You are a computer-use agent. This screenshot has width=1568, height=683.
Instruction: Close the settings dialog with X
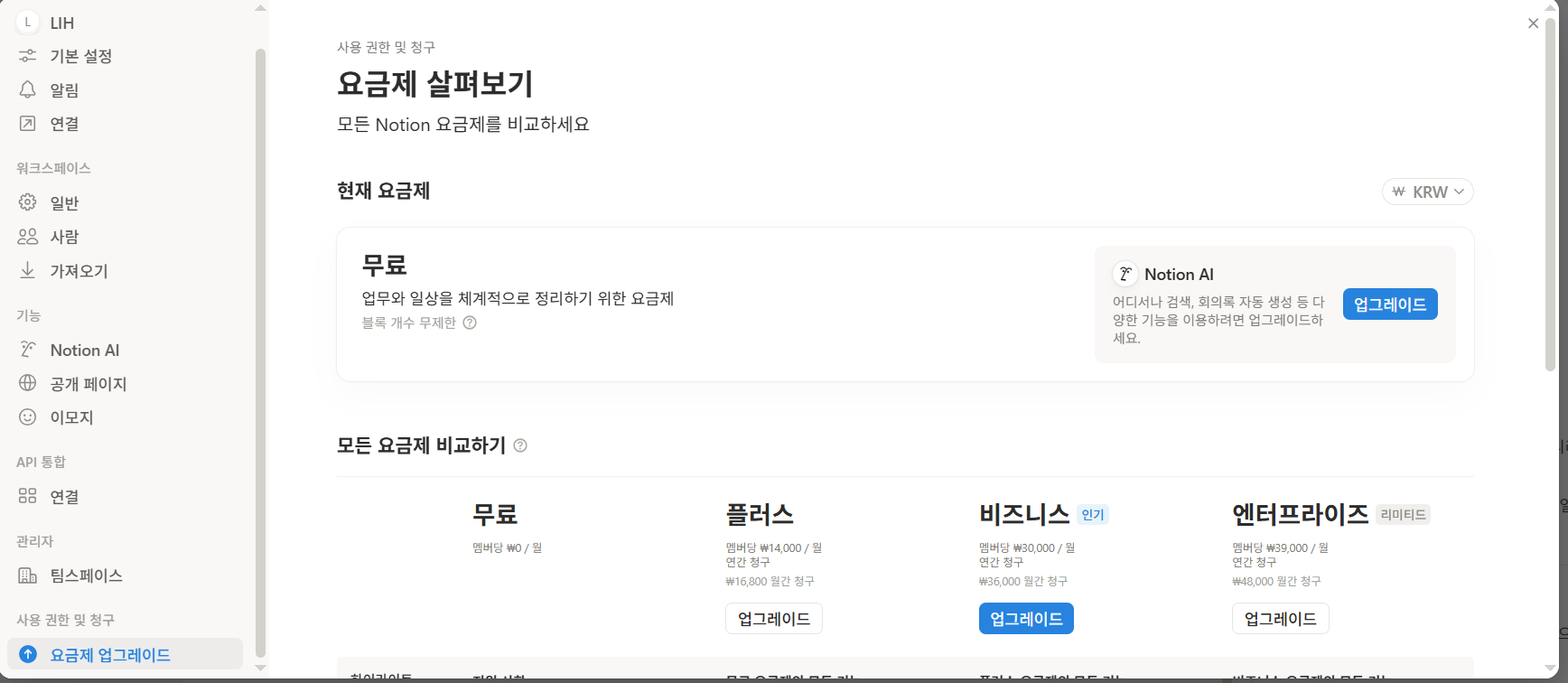(1533, 23)
